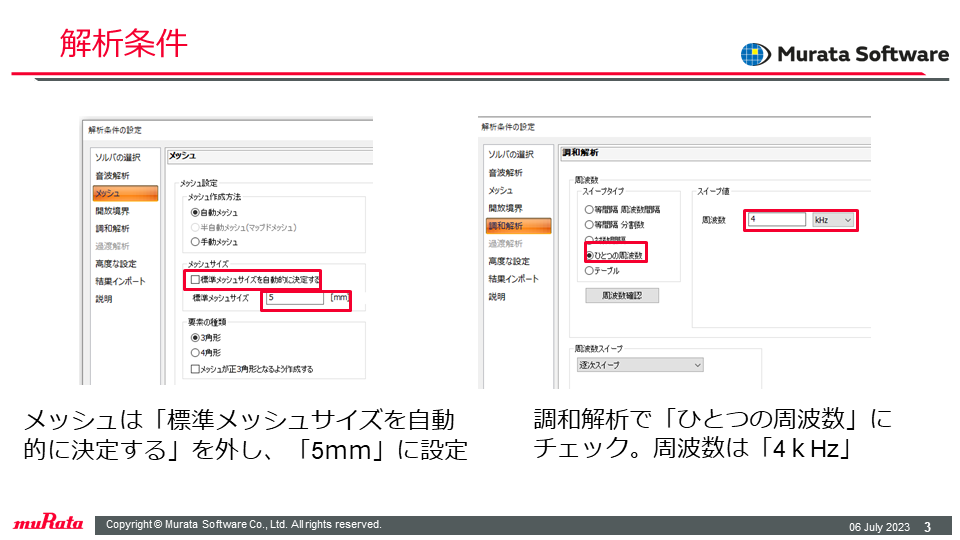The image size is (960, 540).
Task: Choose the 4角形 element type
Action: pyautogui.click(x=195, y=353)
